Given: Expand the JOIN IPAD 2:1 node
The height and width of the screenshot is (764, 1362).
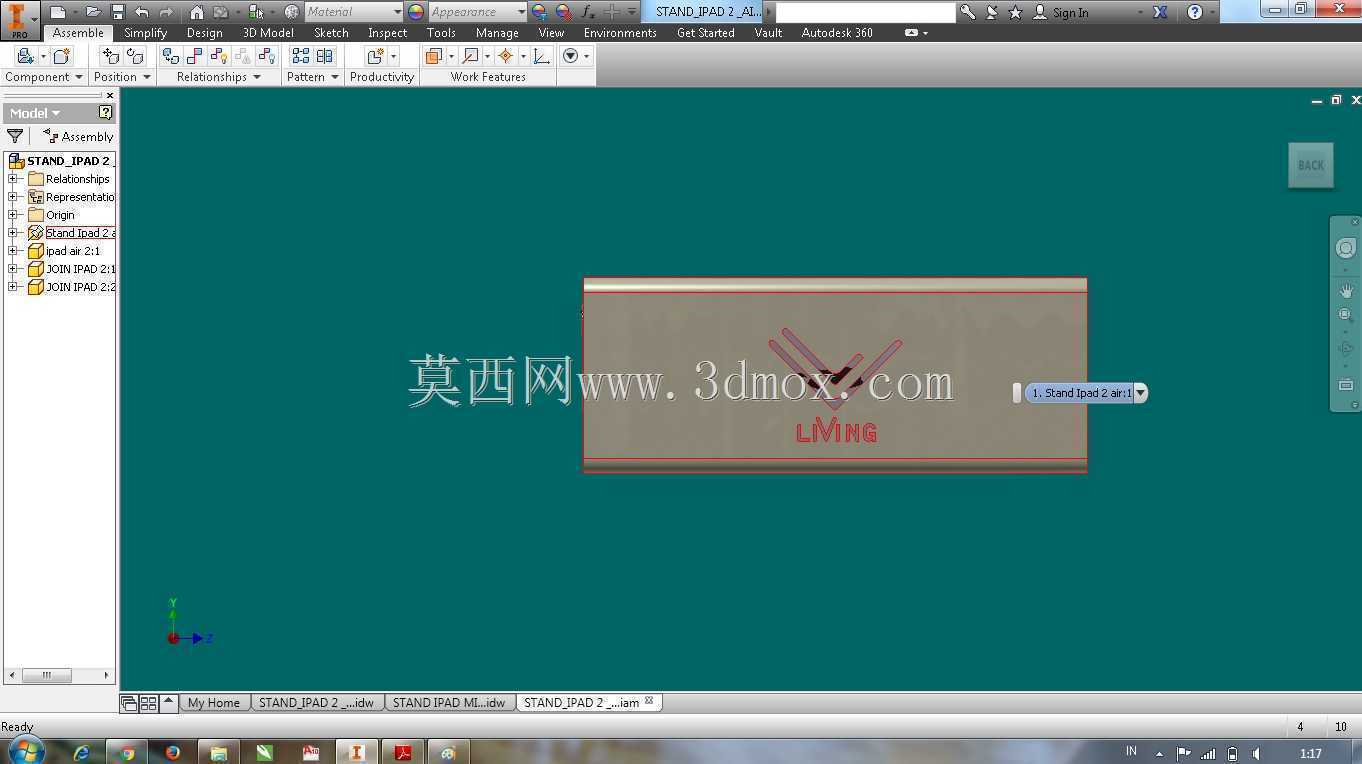Looking at the screenshot, I should click(x=13, y=269).
